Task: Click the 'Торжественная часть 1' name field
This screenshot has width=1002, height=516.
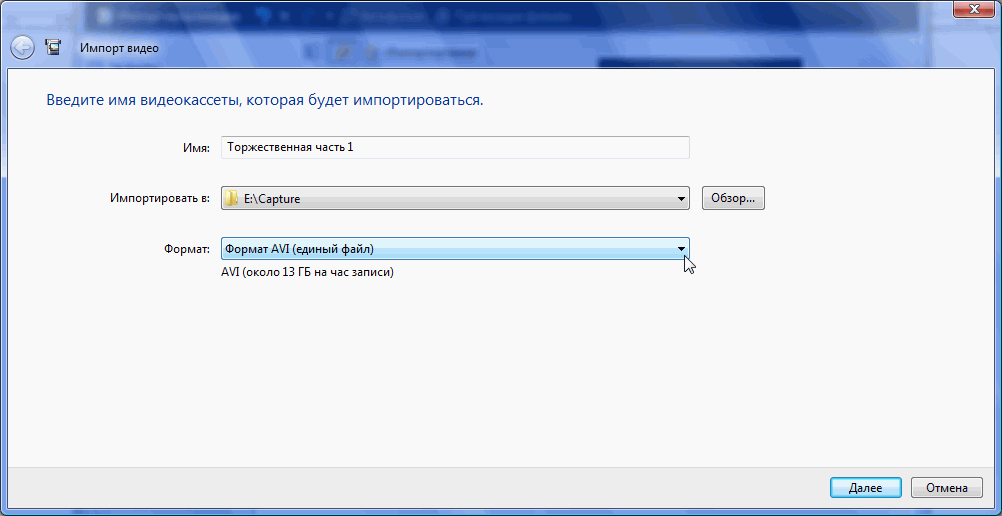Action: click(455, 147)
